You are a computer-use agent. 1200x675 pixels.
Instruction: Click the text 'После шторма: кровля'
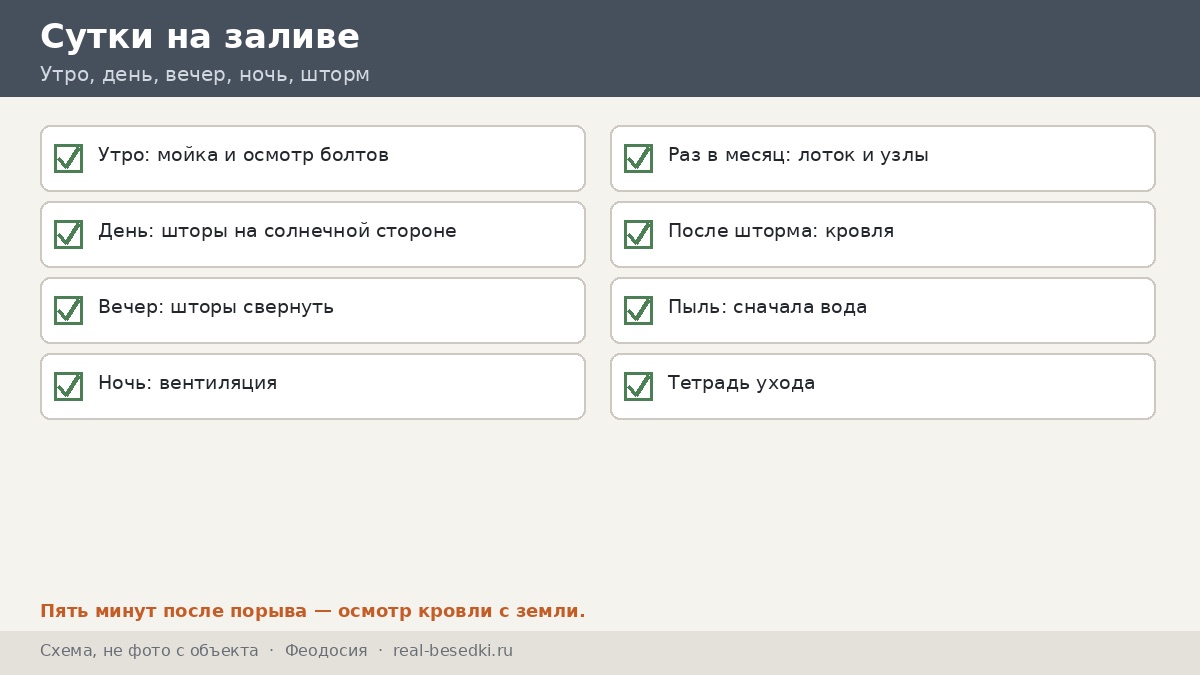click(x=781, y=231)
